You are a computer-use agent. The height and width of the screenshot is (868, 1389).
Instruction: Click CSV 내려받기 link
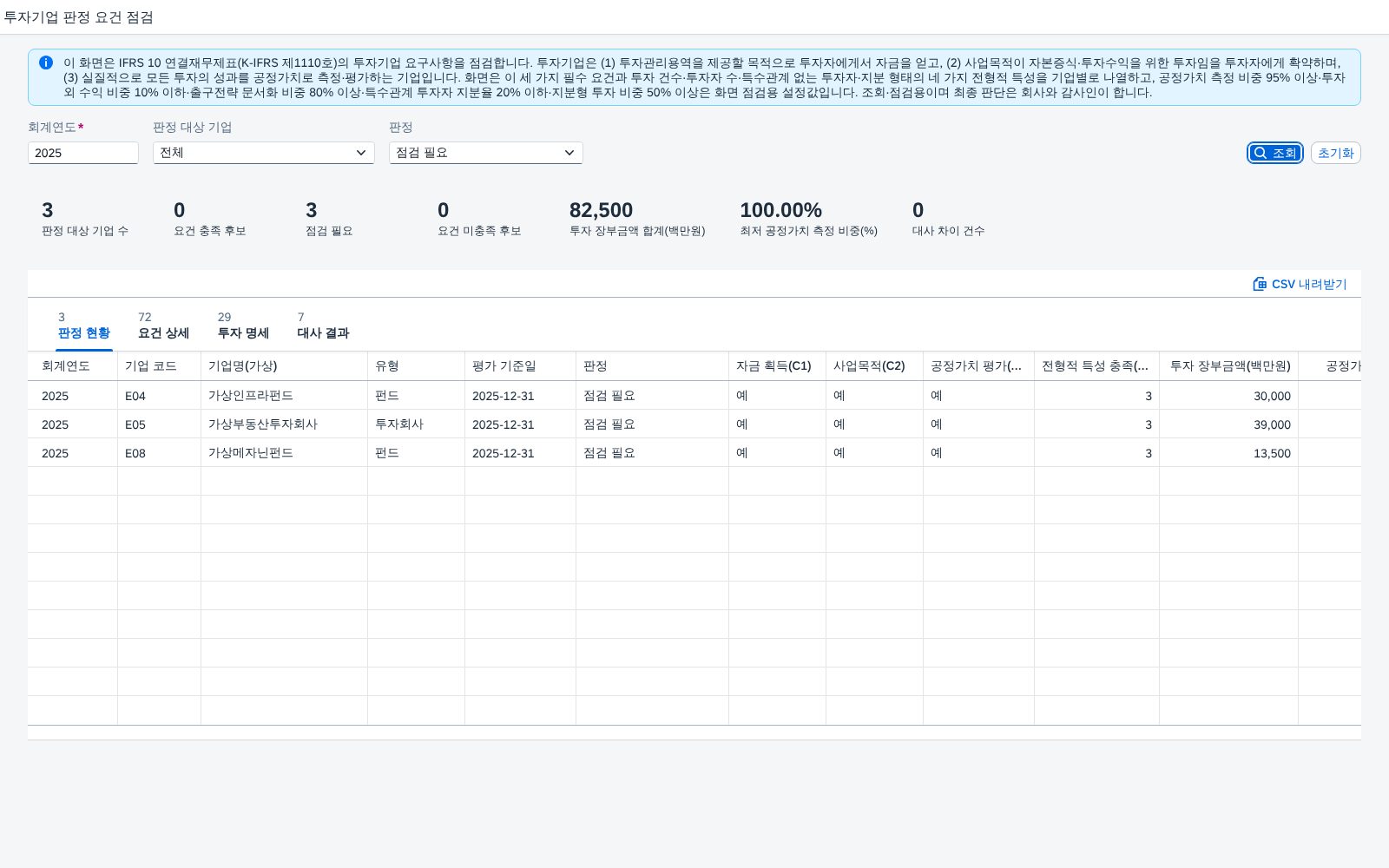[1300, 284]
